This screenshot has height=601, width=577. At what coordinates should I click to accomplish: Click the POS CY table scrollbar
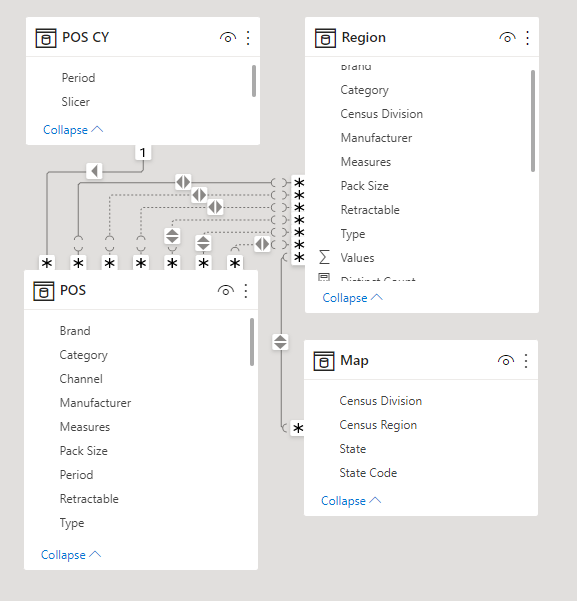tap(253, 81)
